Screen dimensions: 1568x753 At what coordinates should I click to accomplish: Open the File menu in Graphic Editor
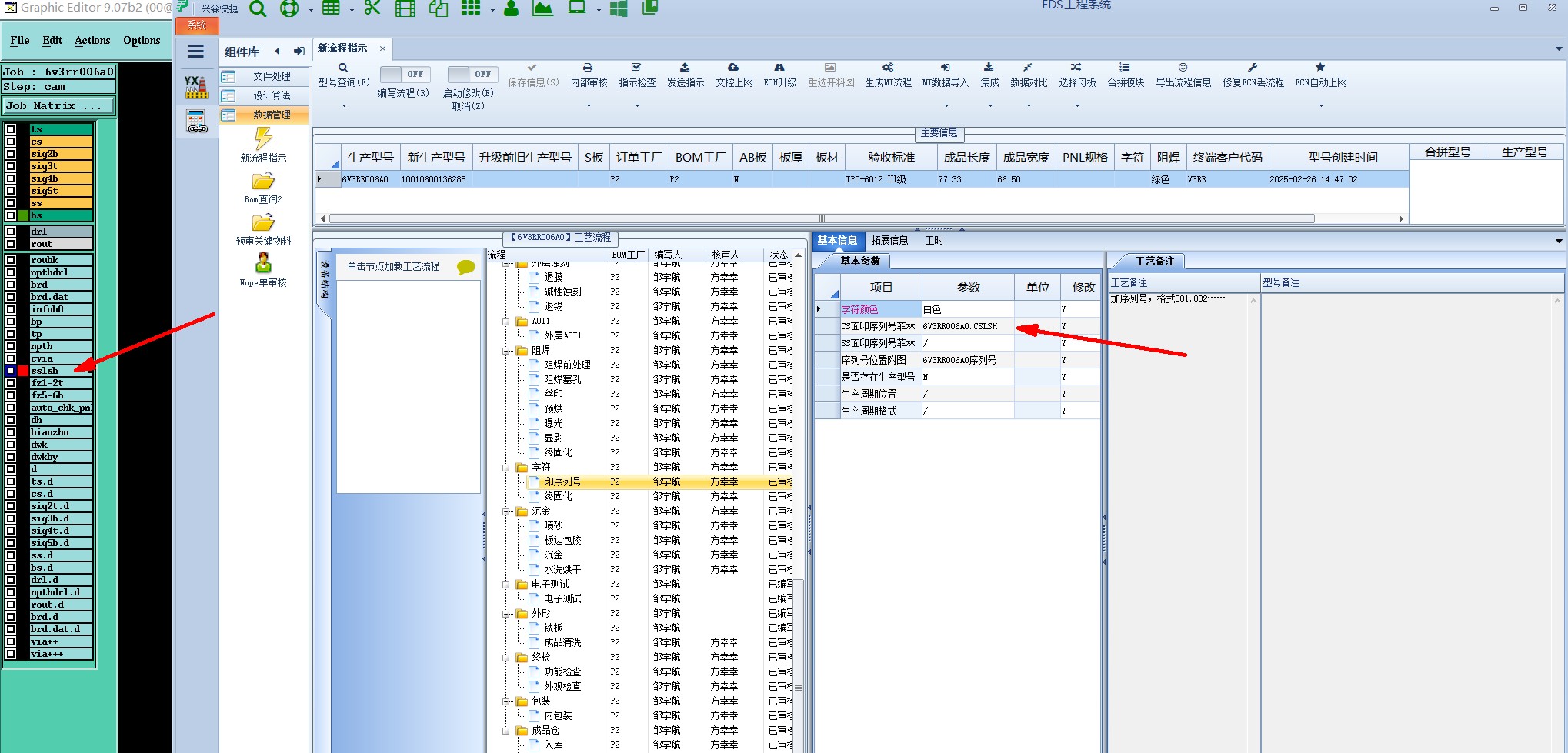[x=20, y=40]
